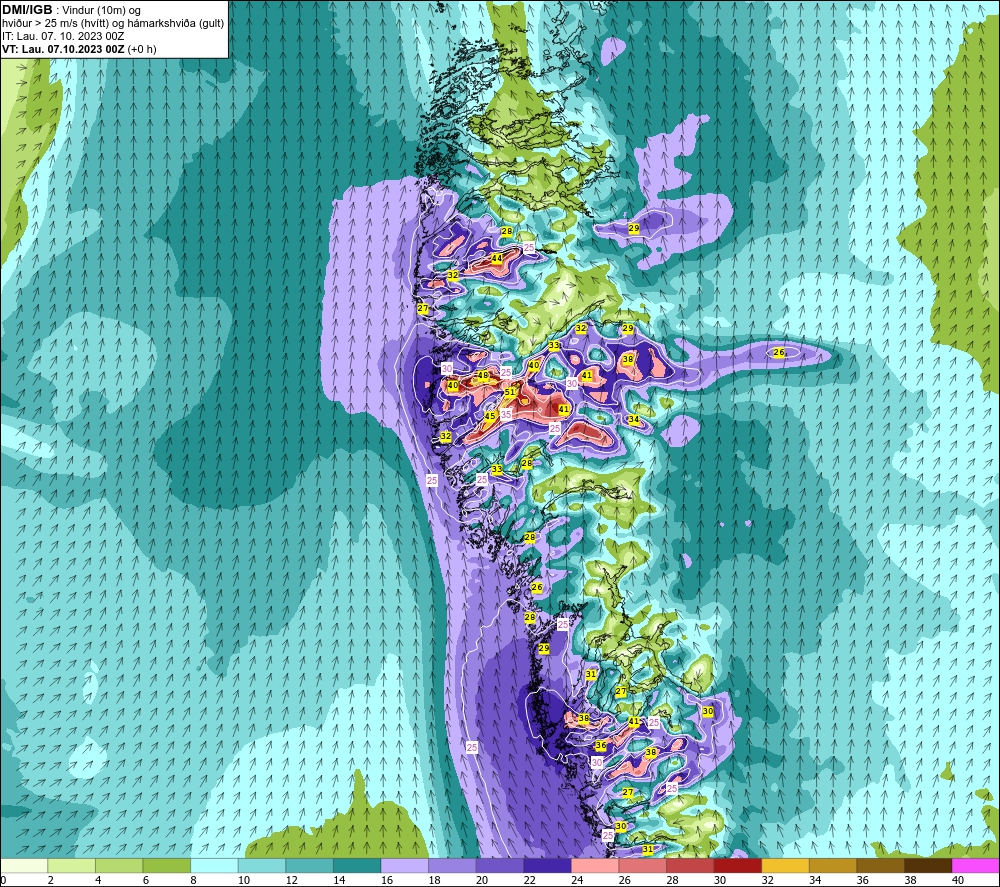1000x887 pixels.
Task: Click the olive green swatch between 6 and 8
Action: click(x=166, y=865)
